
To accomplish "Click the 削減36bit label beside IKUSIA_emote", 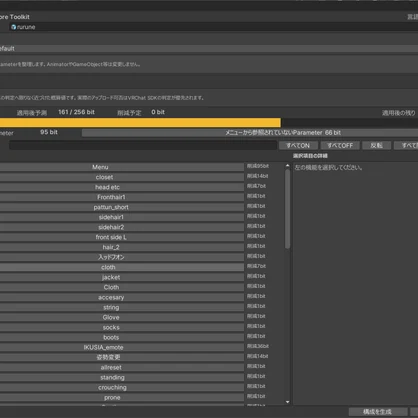I will pyautogui.click(x=258, y=346).
